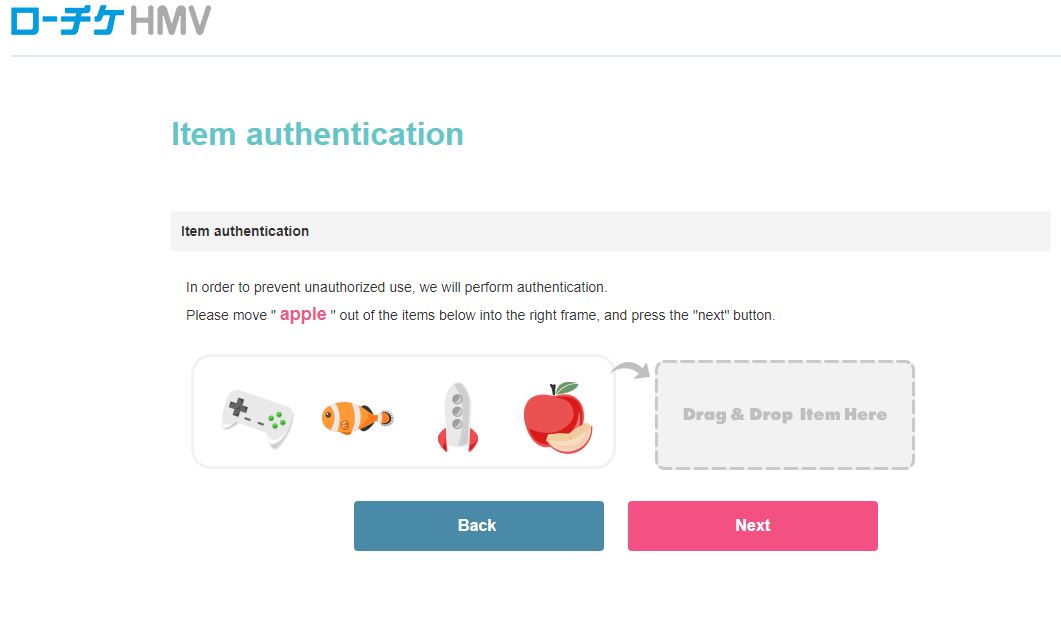Click the red fins of the rocket
Screen dimensions: 1061x632
(x=457, y=440)
